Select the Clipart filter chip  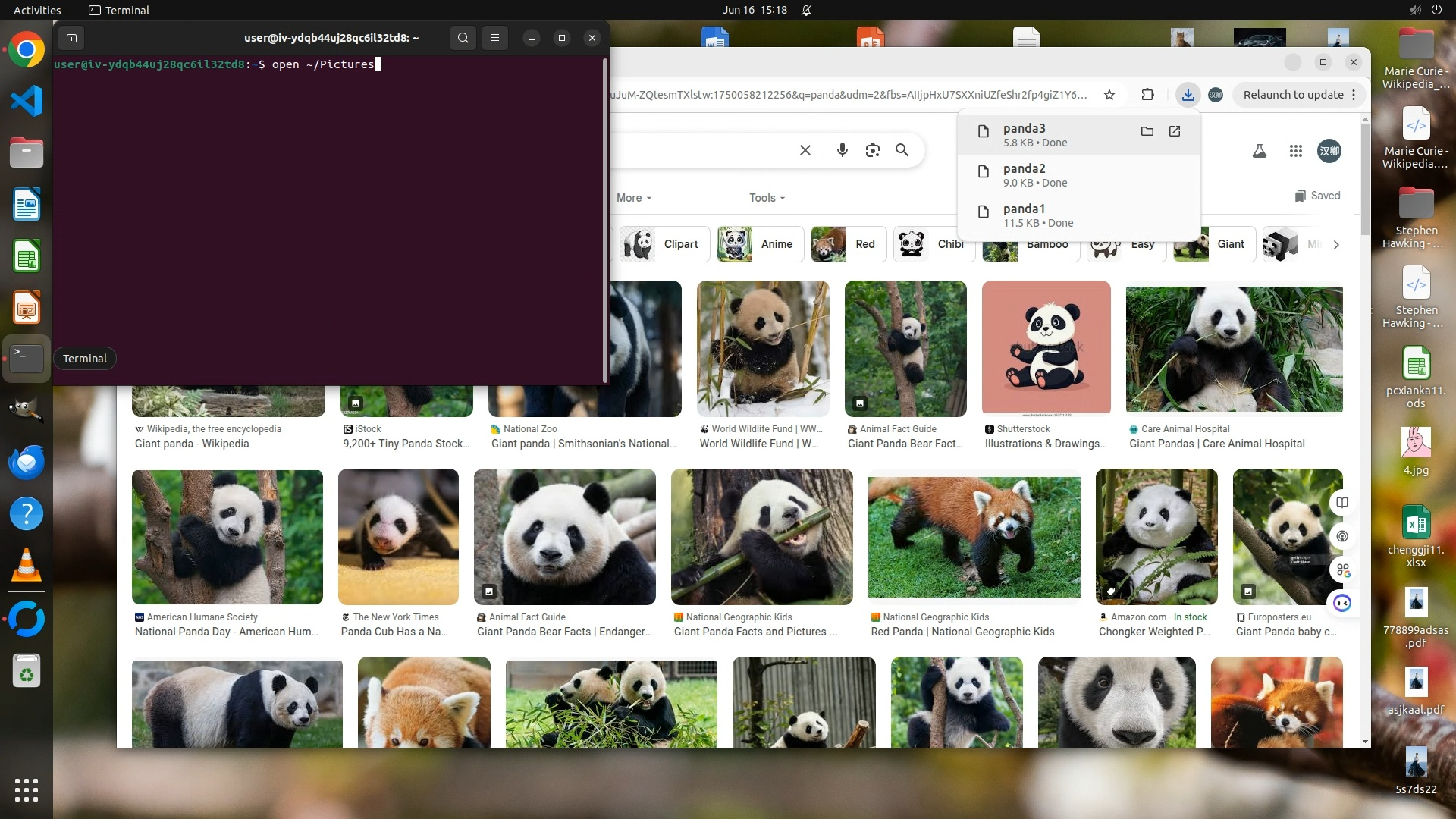(665, 244)
